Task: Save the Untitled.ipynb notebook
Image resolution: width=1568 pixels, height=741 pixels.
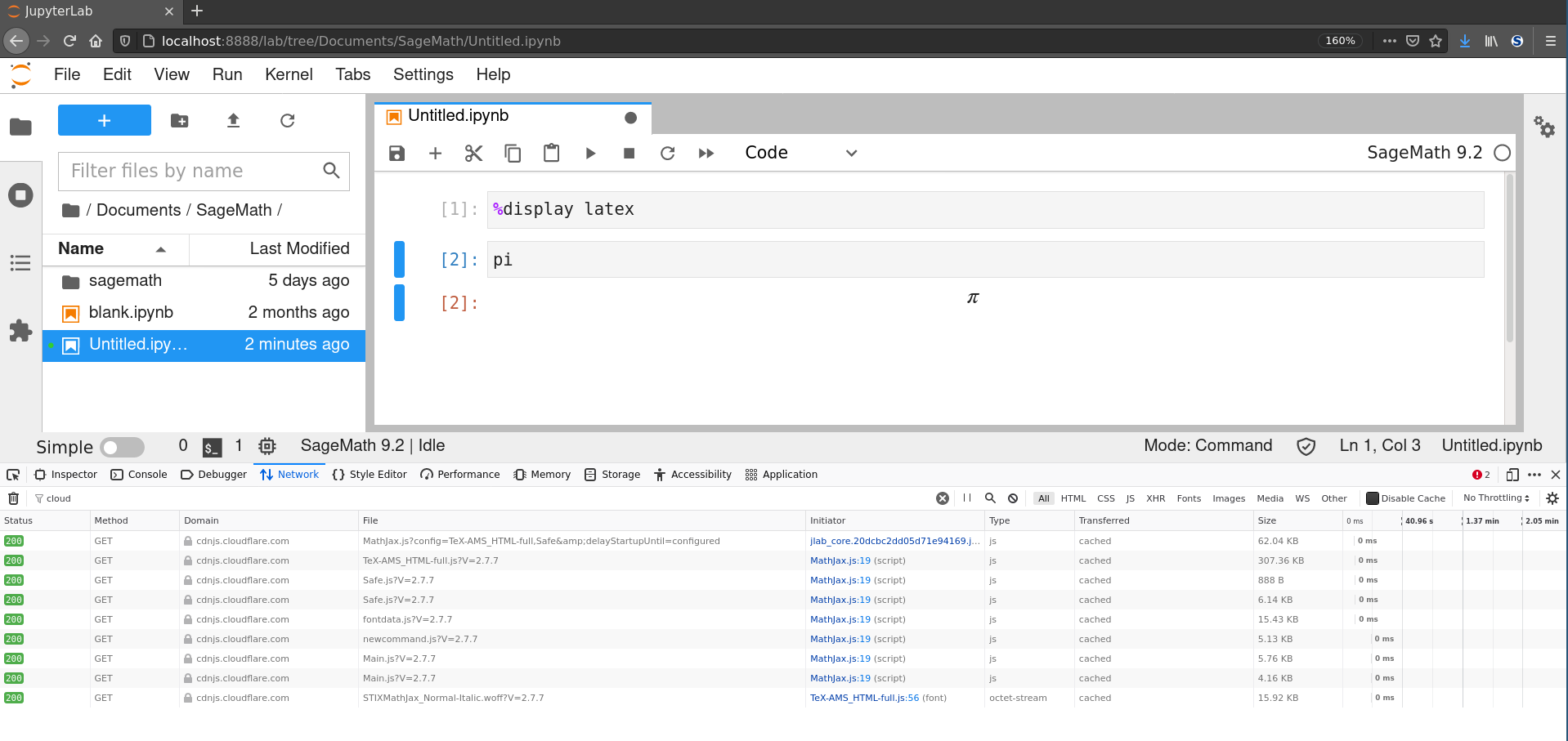Action: click(x=396, y=153)
